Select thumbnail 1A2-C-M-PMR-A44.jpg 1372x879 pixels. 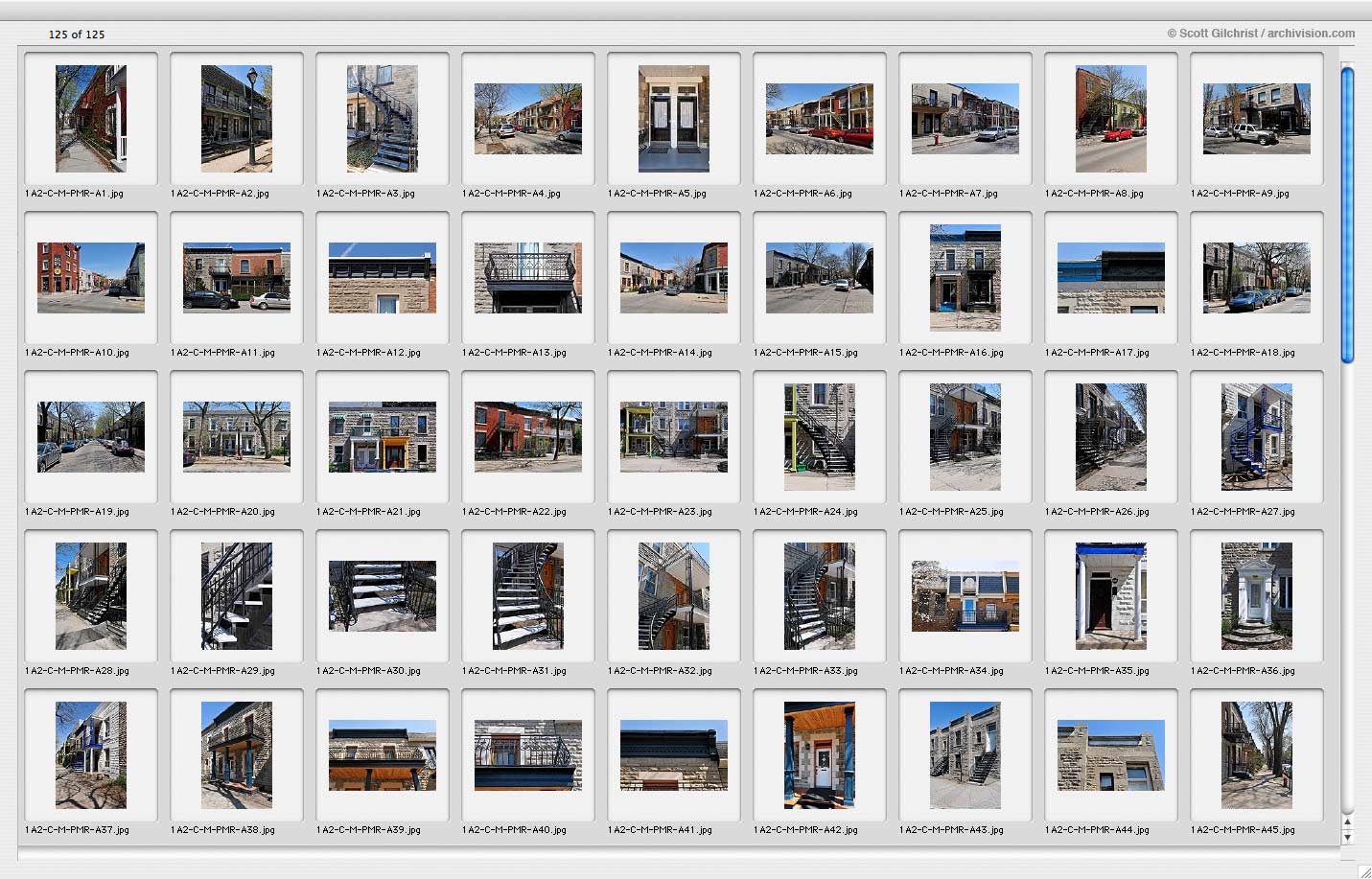(1111, 755)
